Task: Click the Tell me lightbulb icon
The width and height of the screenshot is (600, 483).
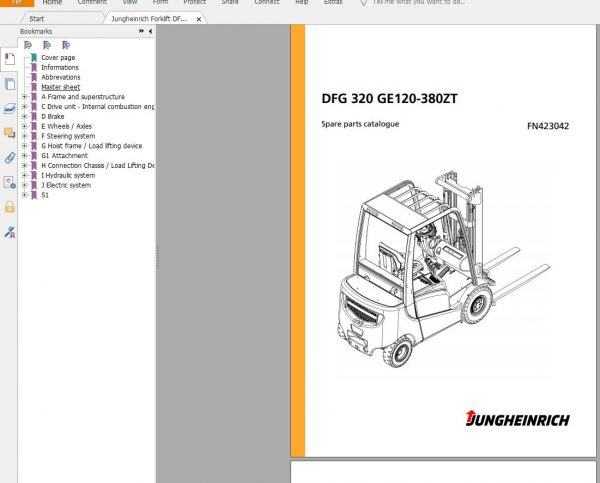Action: tap(364, 3)
